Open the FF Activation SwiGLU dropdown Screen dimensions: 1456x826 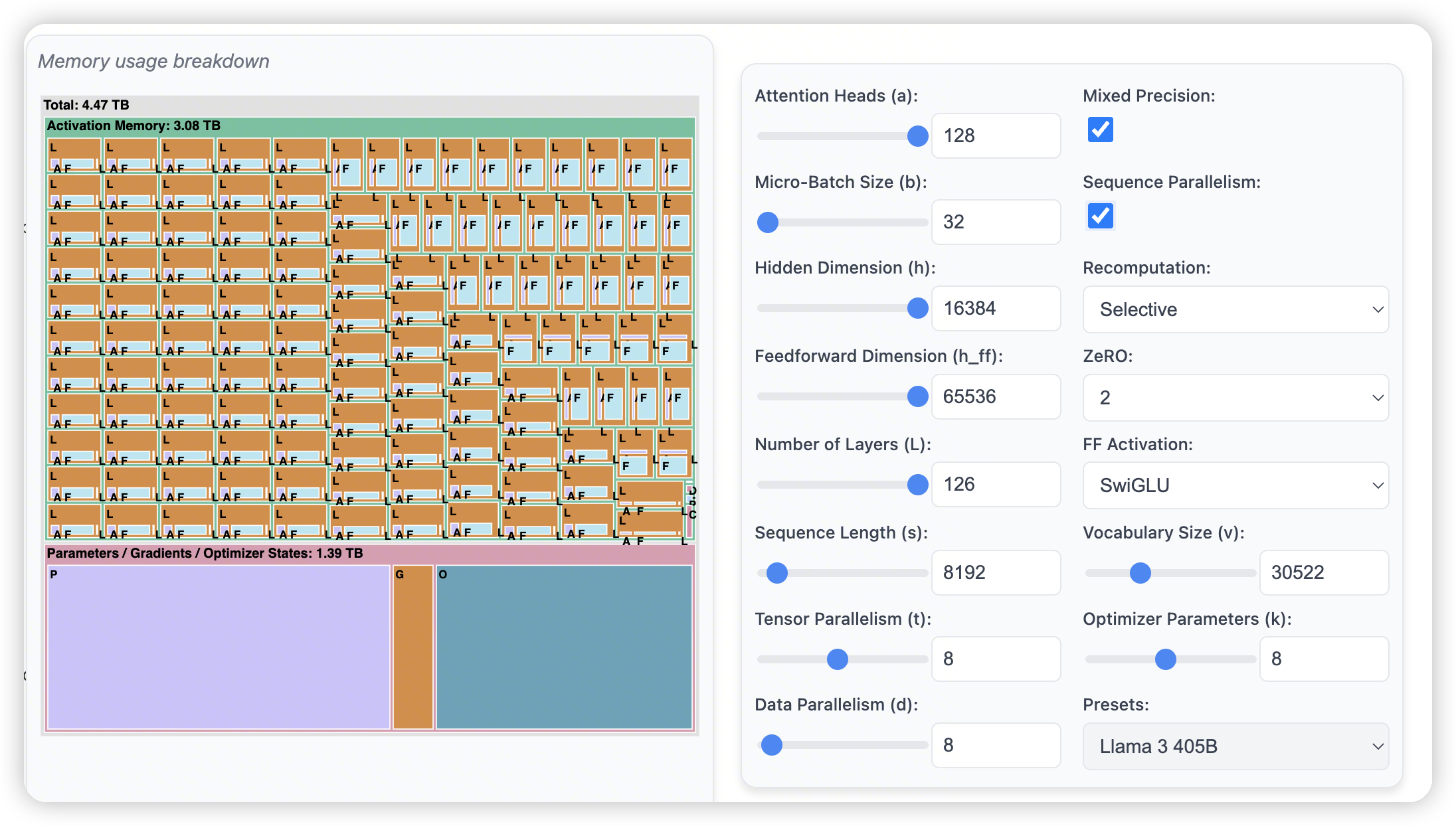point(1235,485)
